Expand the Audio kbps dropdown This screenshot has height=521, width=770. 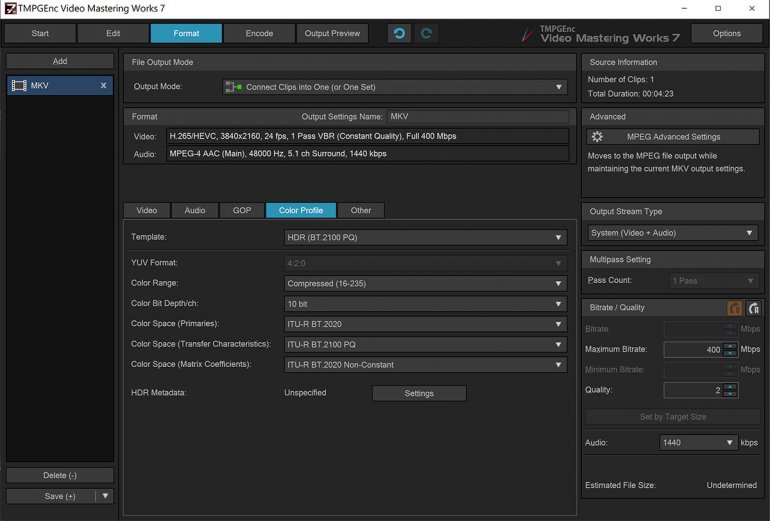coord(698,442)
